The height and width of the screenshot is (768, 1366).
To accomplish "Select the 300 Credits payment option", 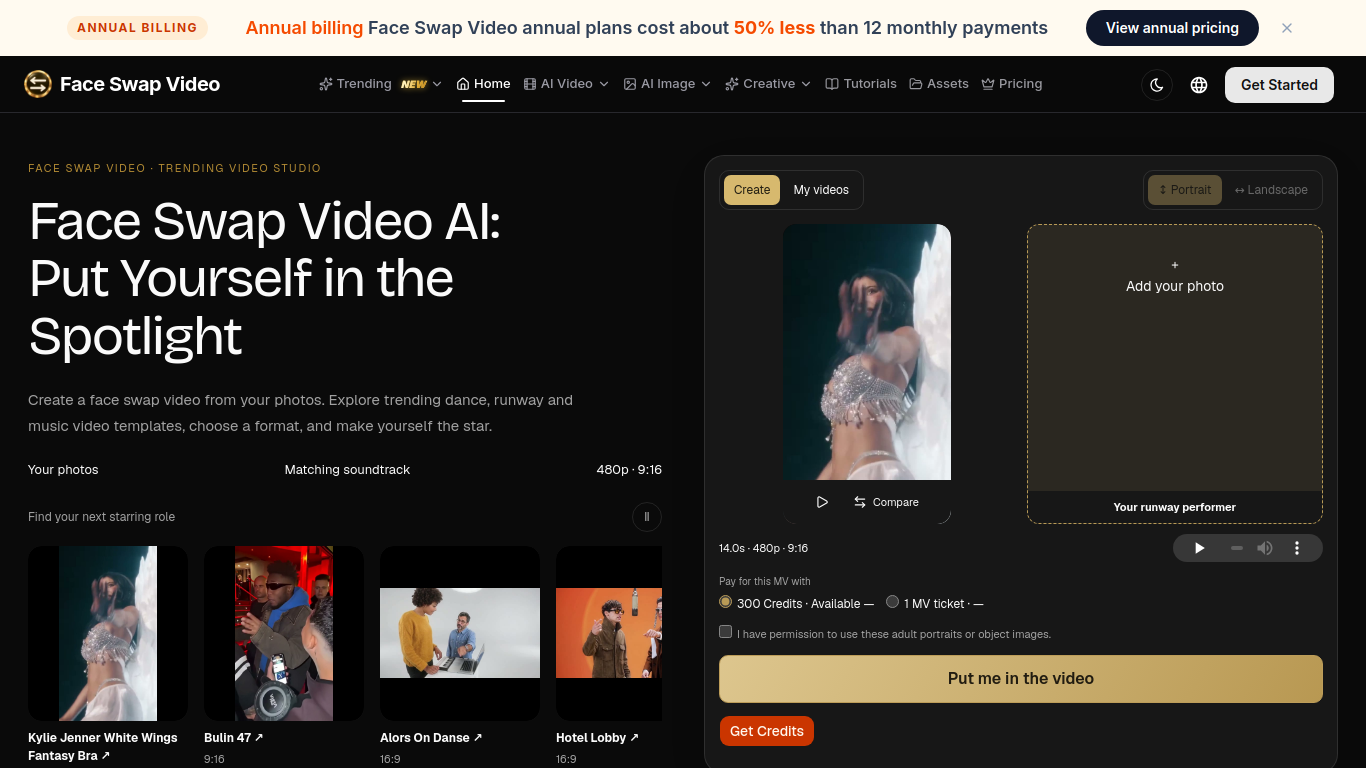I will (726, 602).
